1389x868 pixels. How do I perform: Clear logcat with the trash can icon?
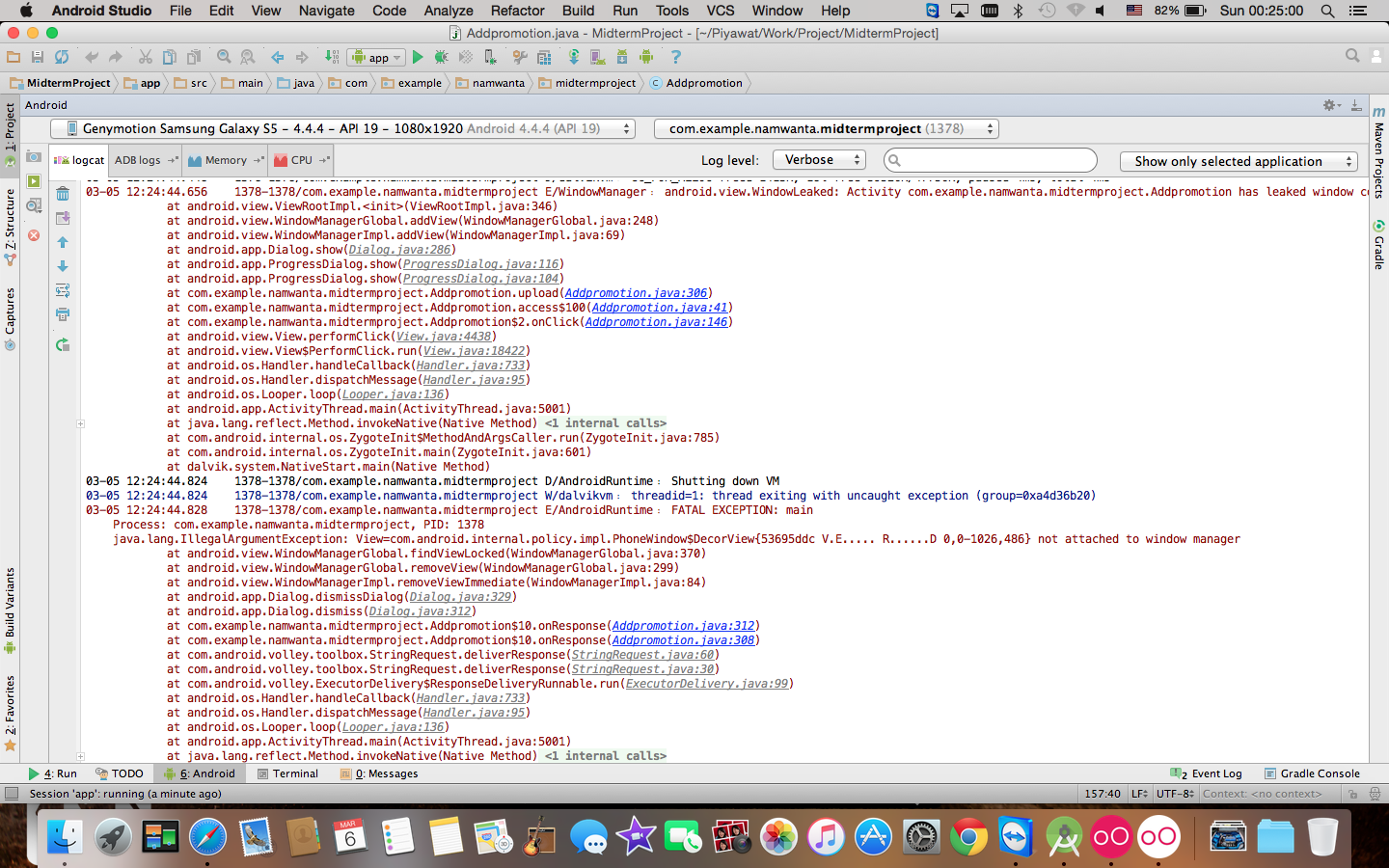coord(63,194)
